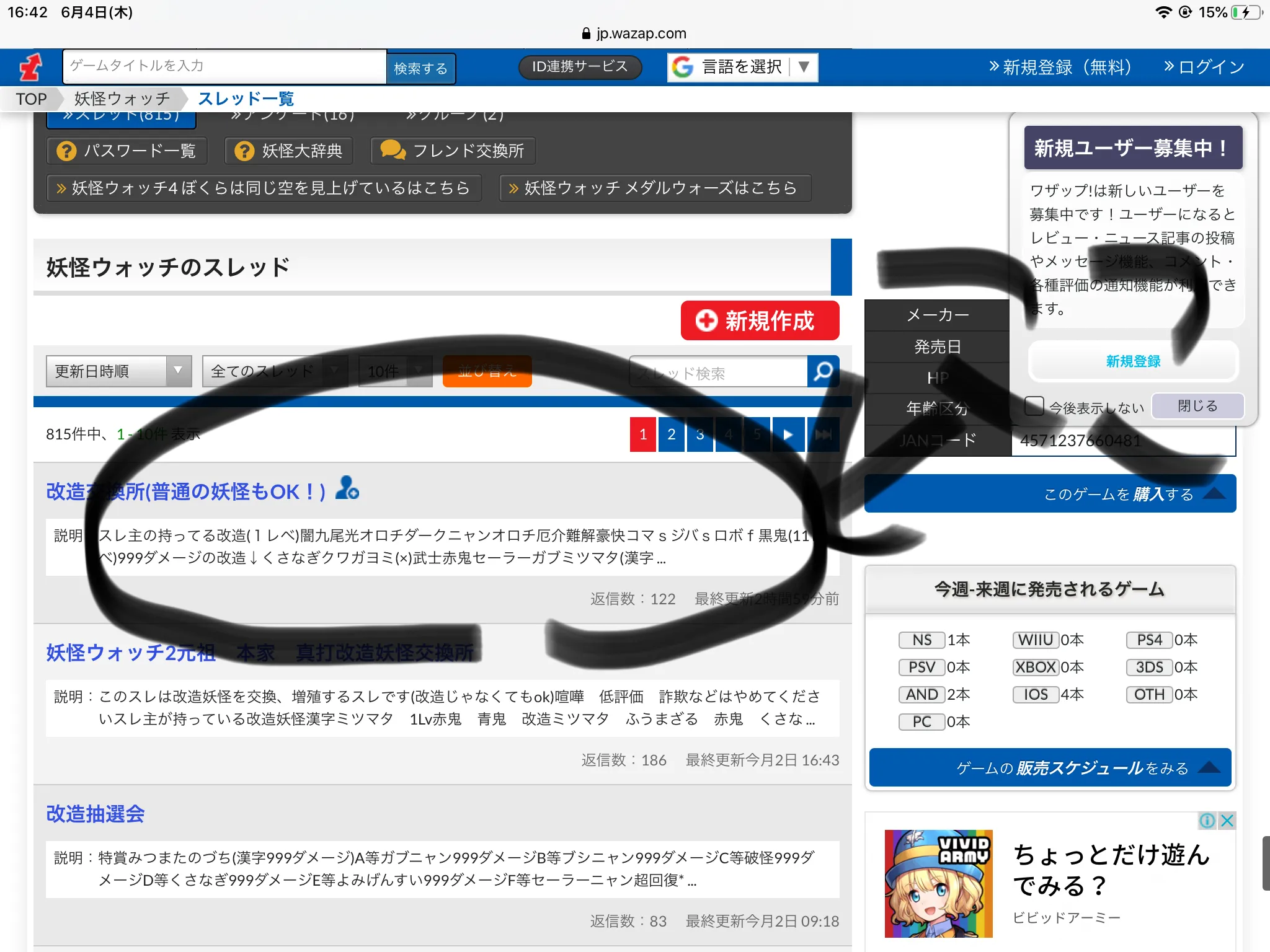
Task: Expand このゲームを購入する panel
Action: pos(1050,494)
